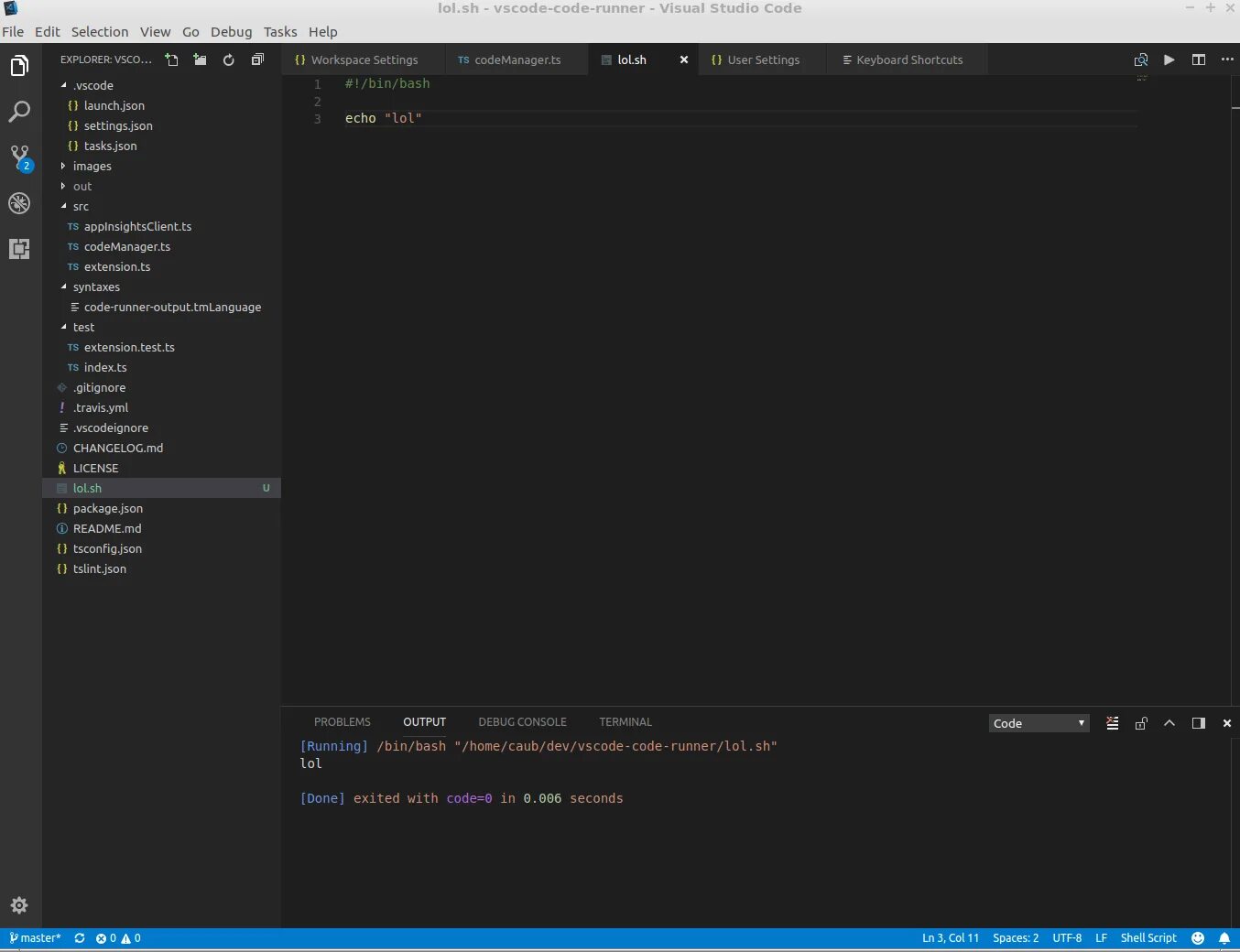Open errors and warnings count in status bar
This screenshot has width=1240, height=952.
pos(118,938)
